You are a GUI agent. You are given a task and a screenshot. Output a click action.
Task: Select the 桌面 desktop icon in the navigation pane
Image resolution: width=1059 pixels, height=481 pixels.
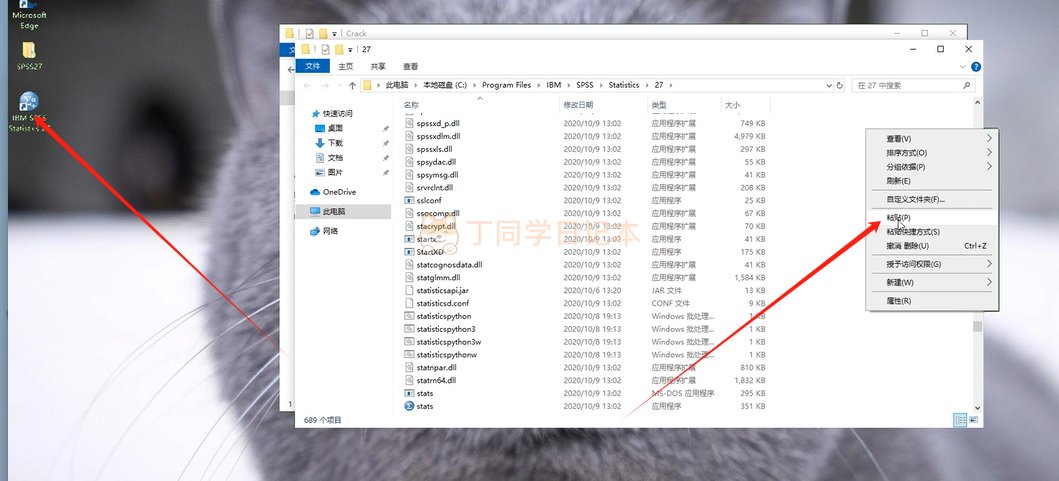[x=320, y=128]
